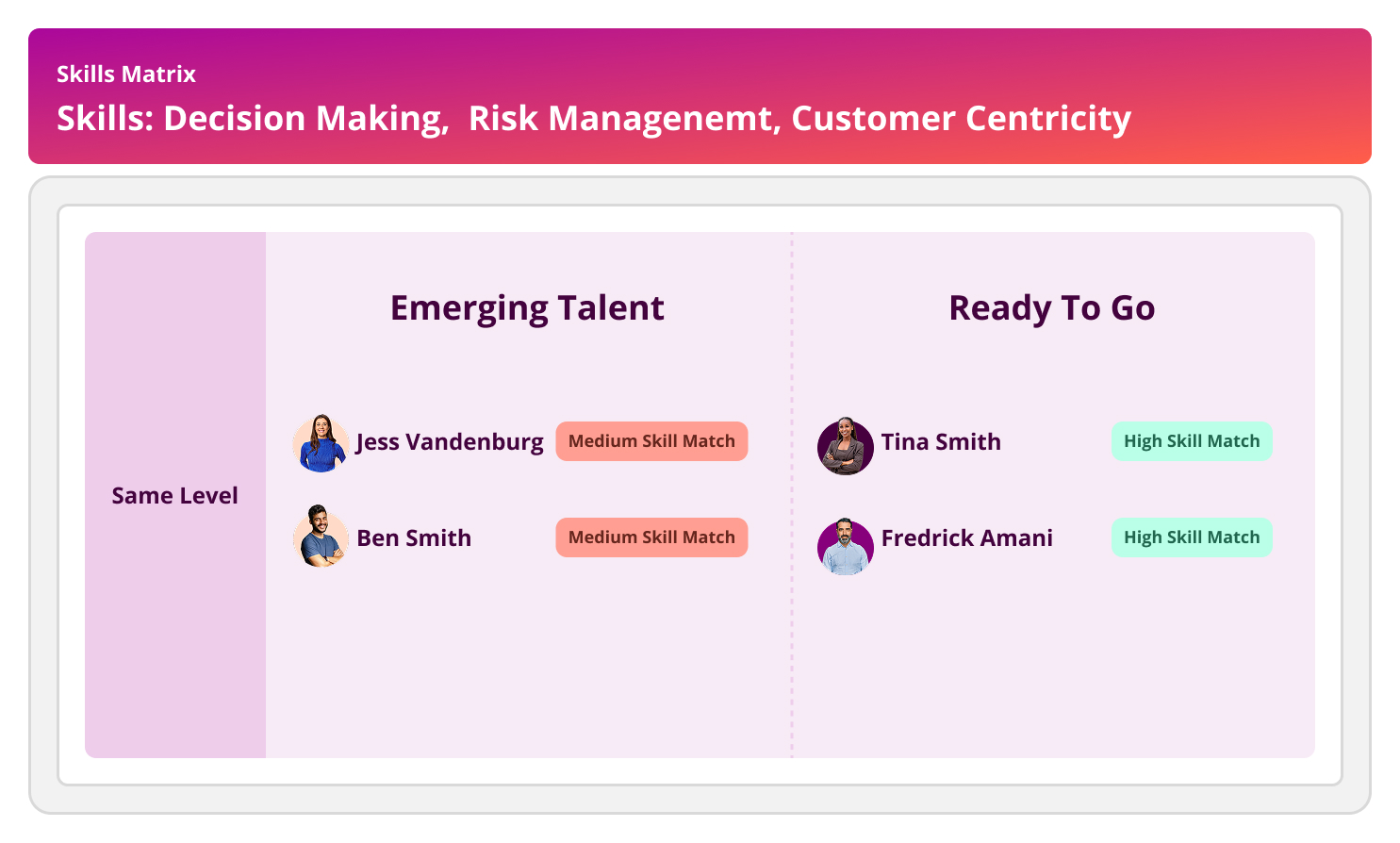Select Tina Smith's High Skill Match badge
This screenshot has width=1400, height=843.
[1192, 441]
